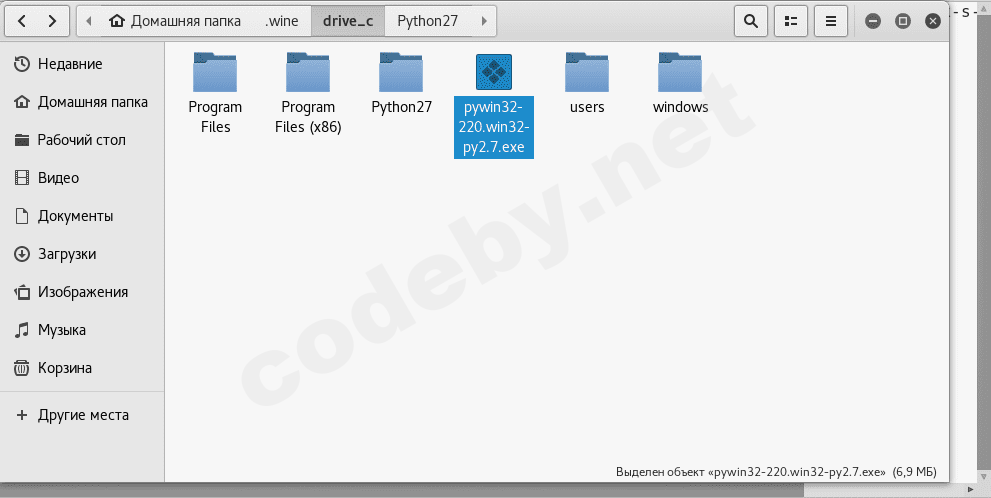Select drive_c in the path bar

pos(348,21)
